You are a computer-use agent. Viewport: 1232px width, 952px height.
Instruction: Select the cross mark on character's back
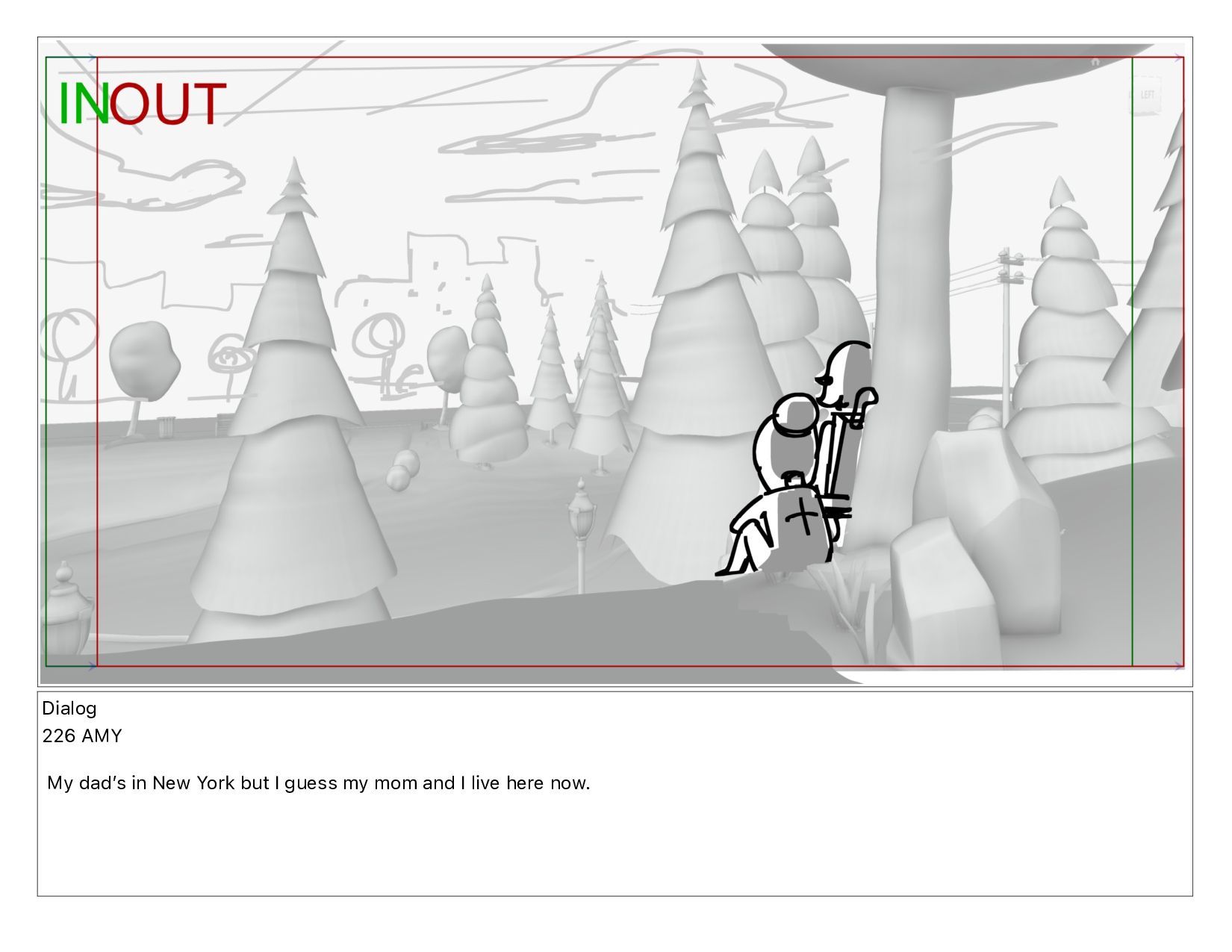coord(803,517)
